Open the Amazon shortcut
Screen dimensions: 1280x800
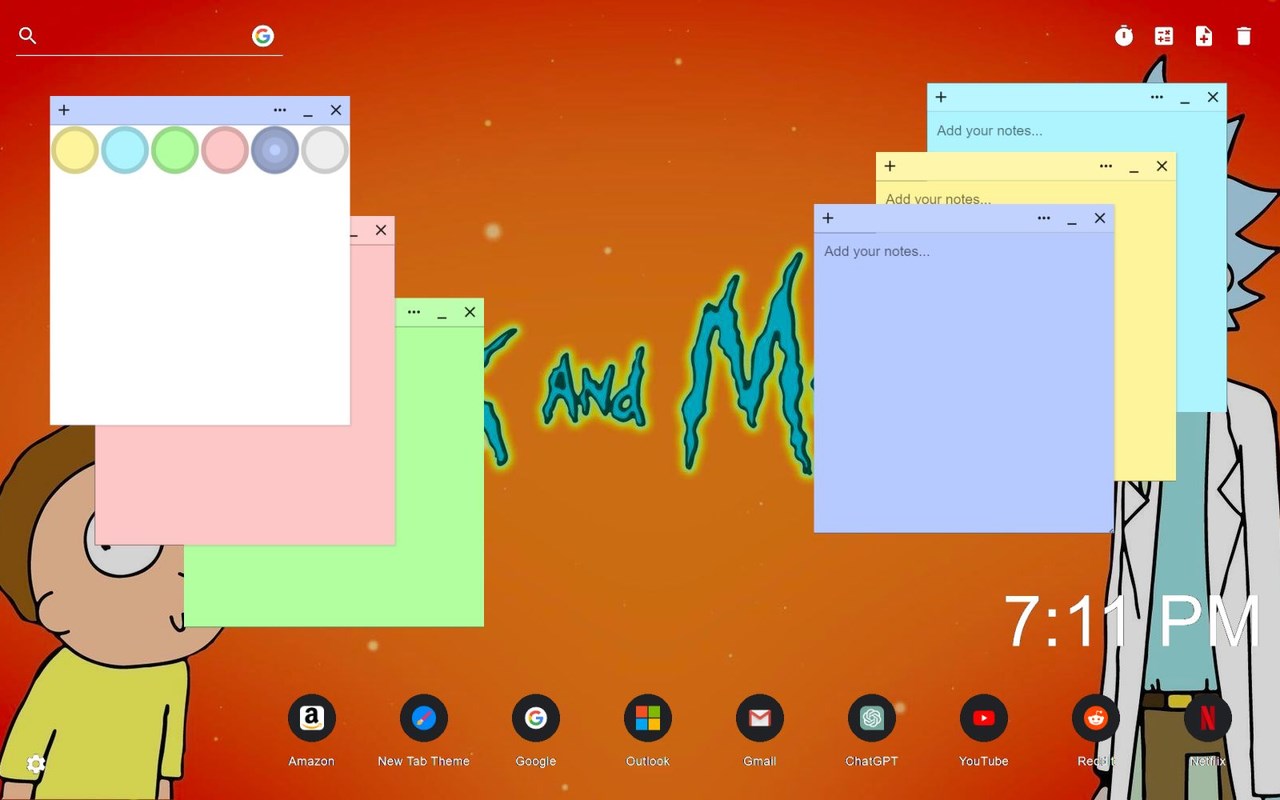pyautogui.click(x=312, y=718)
